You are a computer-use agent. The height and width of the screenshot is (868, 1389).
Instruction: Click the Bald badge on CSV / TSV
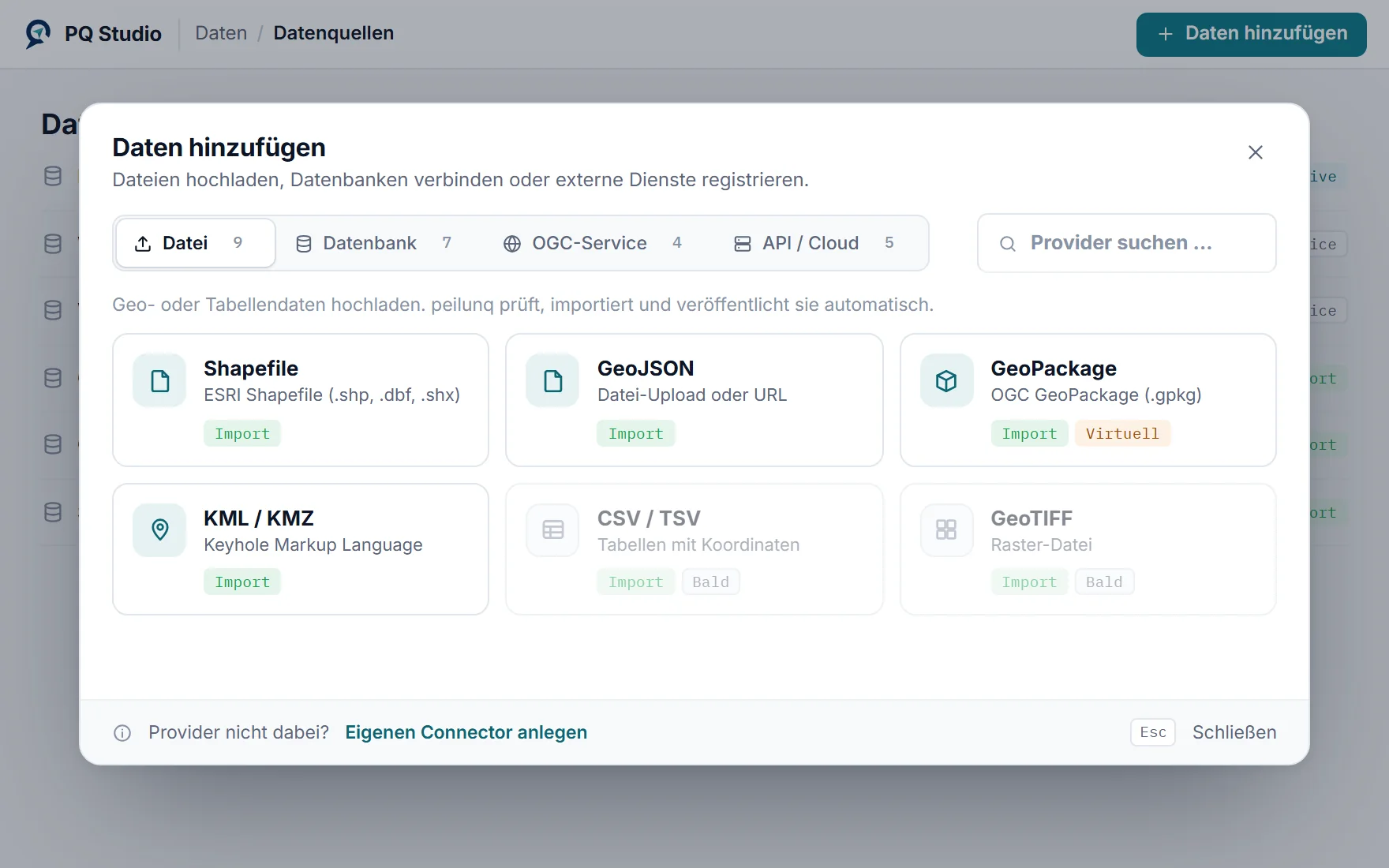(711, 582)
